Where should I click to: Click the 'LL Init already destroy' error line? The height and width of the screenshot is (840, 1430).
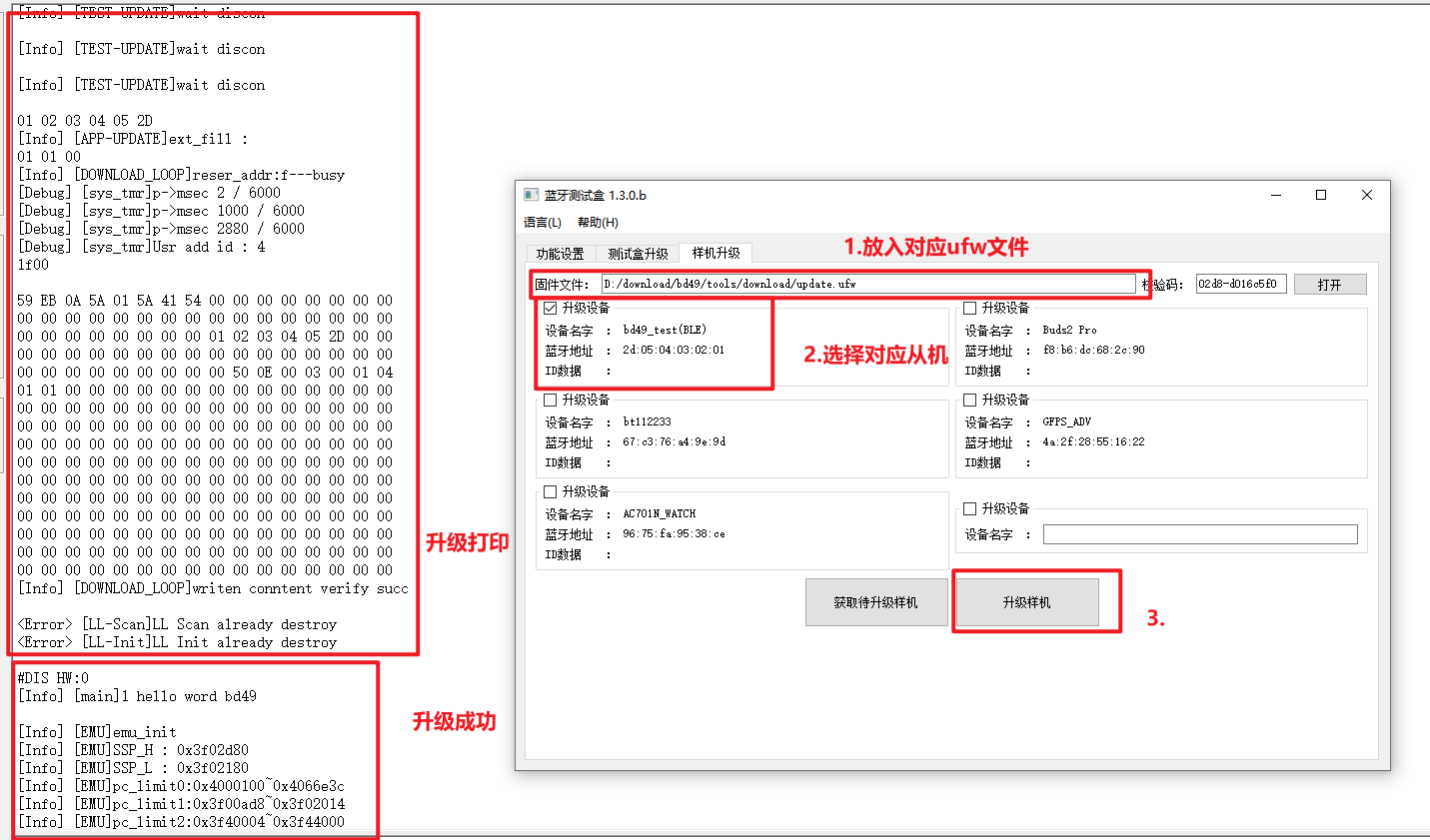coord(177,642)
